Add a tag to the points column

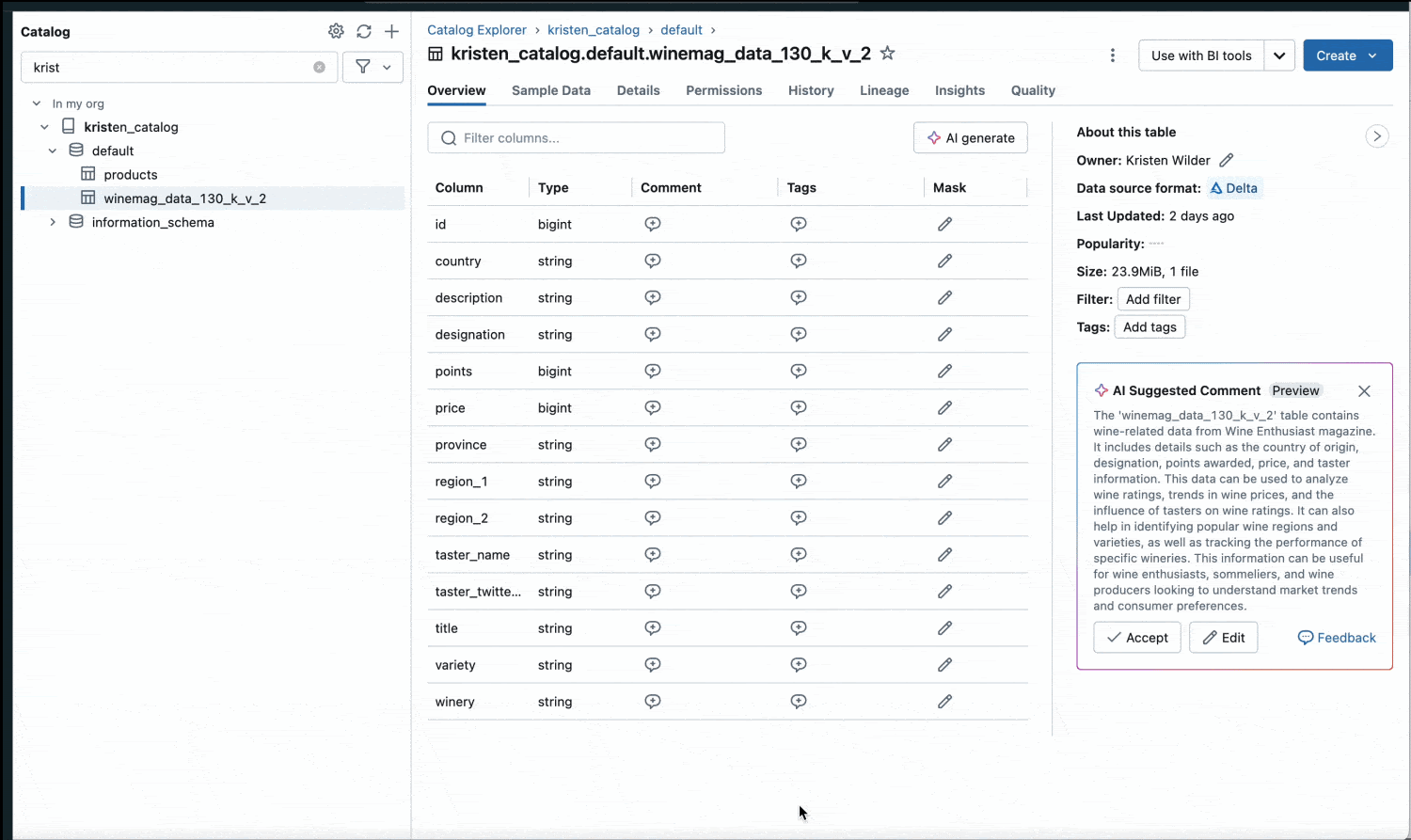tap(799, 371)
